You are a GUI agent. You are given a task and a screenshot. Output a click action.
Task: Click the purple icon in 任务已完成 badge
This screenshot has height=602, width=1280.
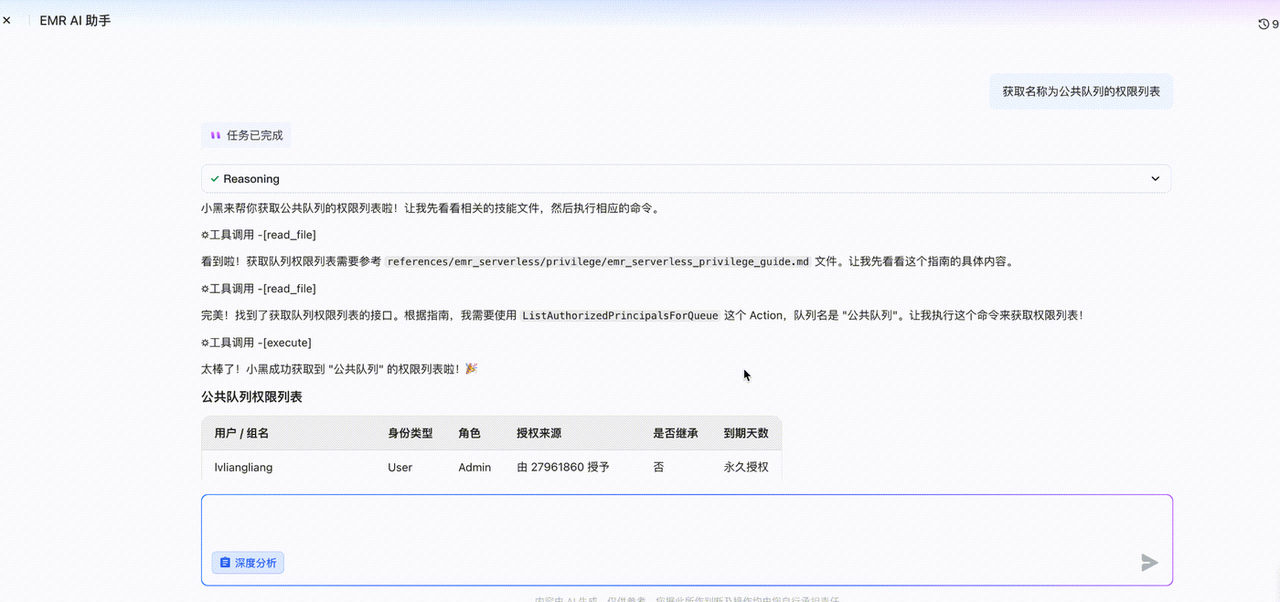(215, 135)
